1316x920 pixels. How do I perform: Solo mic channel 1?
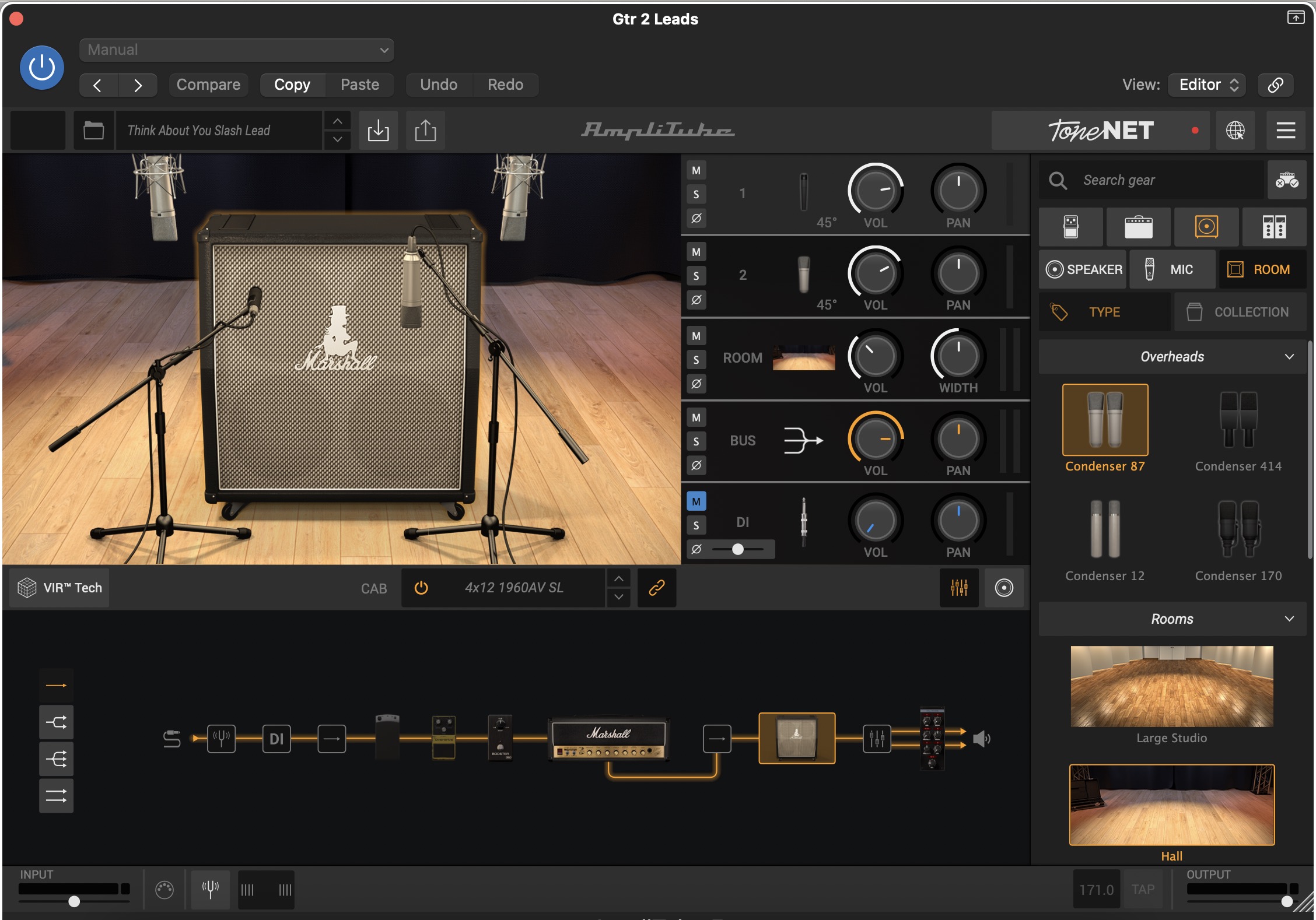696,195
